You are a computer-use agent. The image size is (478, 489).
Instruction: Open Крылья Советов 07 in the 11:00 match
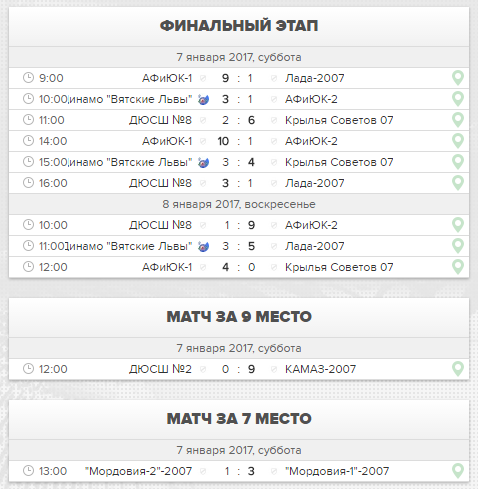(339, 120)
